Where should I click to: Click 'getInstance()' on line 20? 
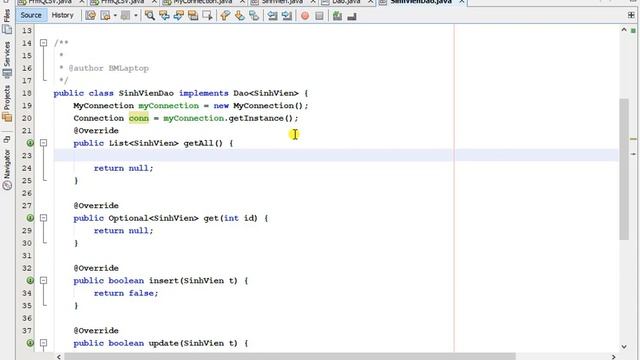click(260, 118)
